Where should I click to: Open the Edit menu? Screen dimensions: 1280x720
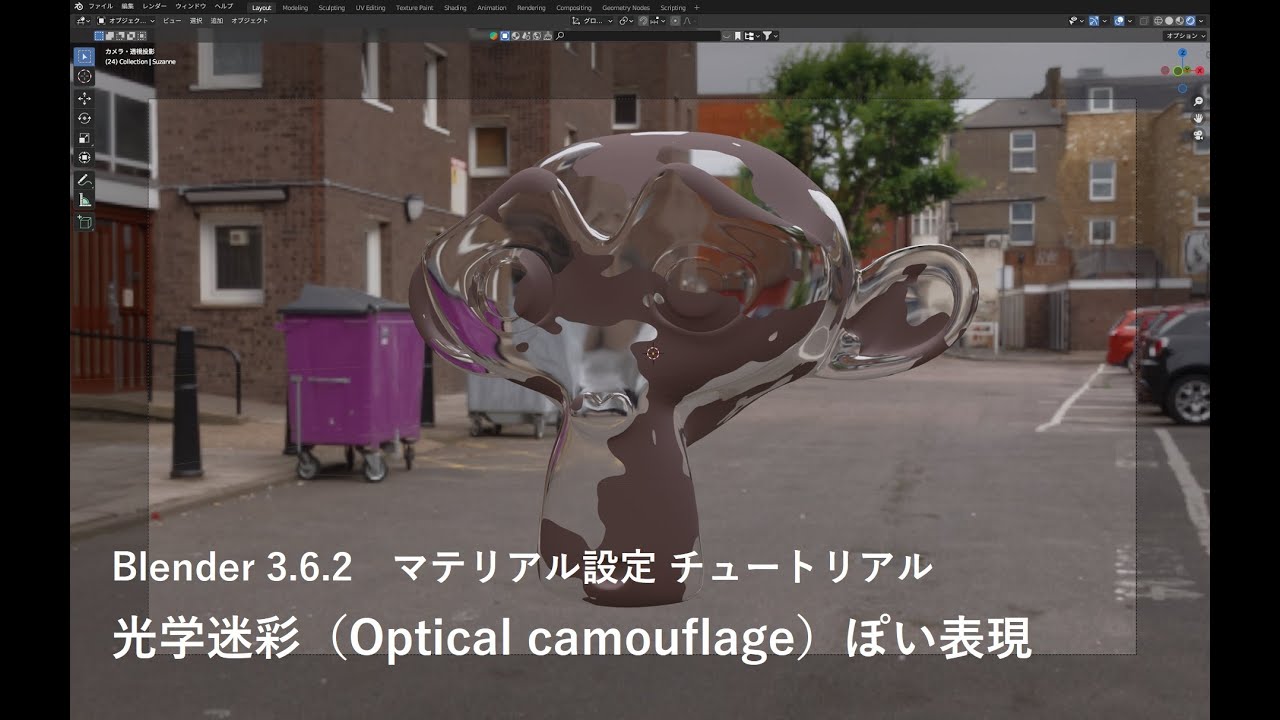(x=127, y=6)
